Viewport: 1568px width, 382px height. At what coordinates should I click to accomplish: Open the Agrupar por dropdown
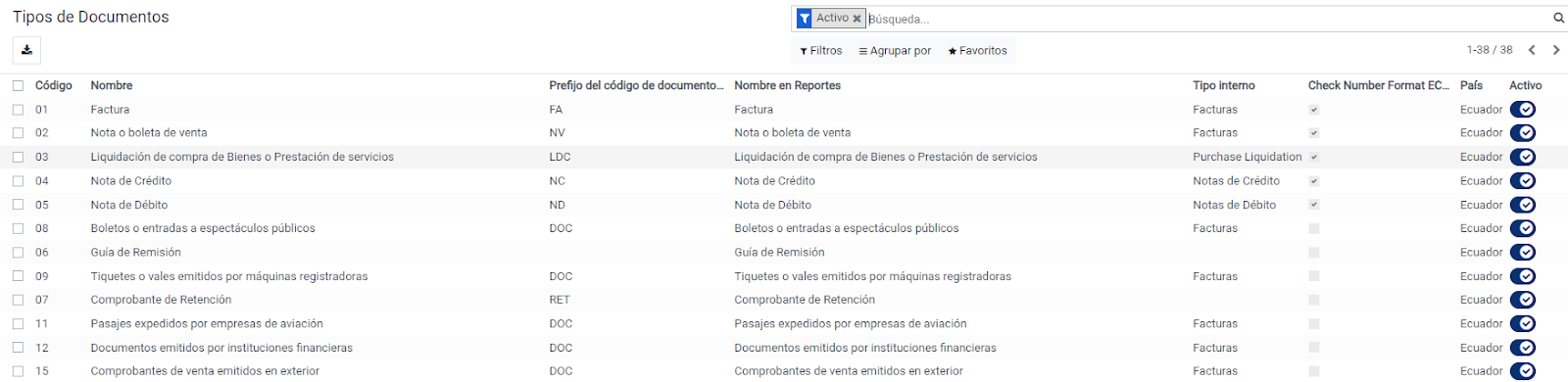point(895,51)
